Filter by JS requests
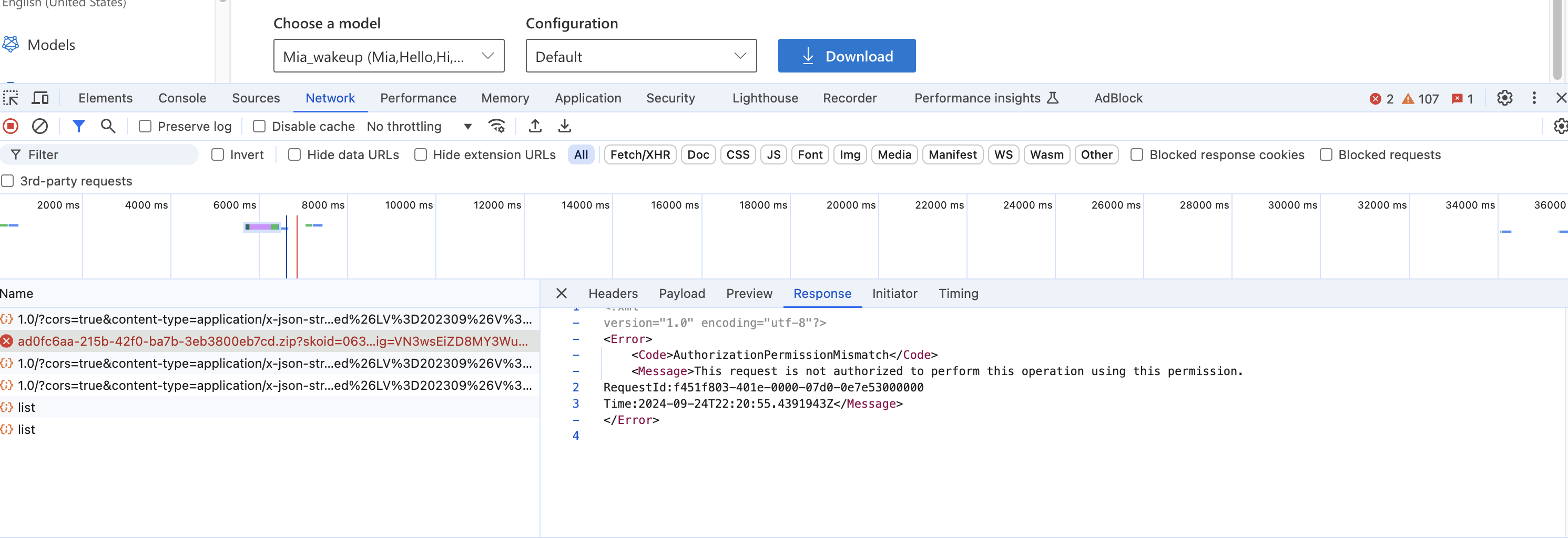The height and width of the screenshot is (538, 1568). click(773, 154)
